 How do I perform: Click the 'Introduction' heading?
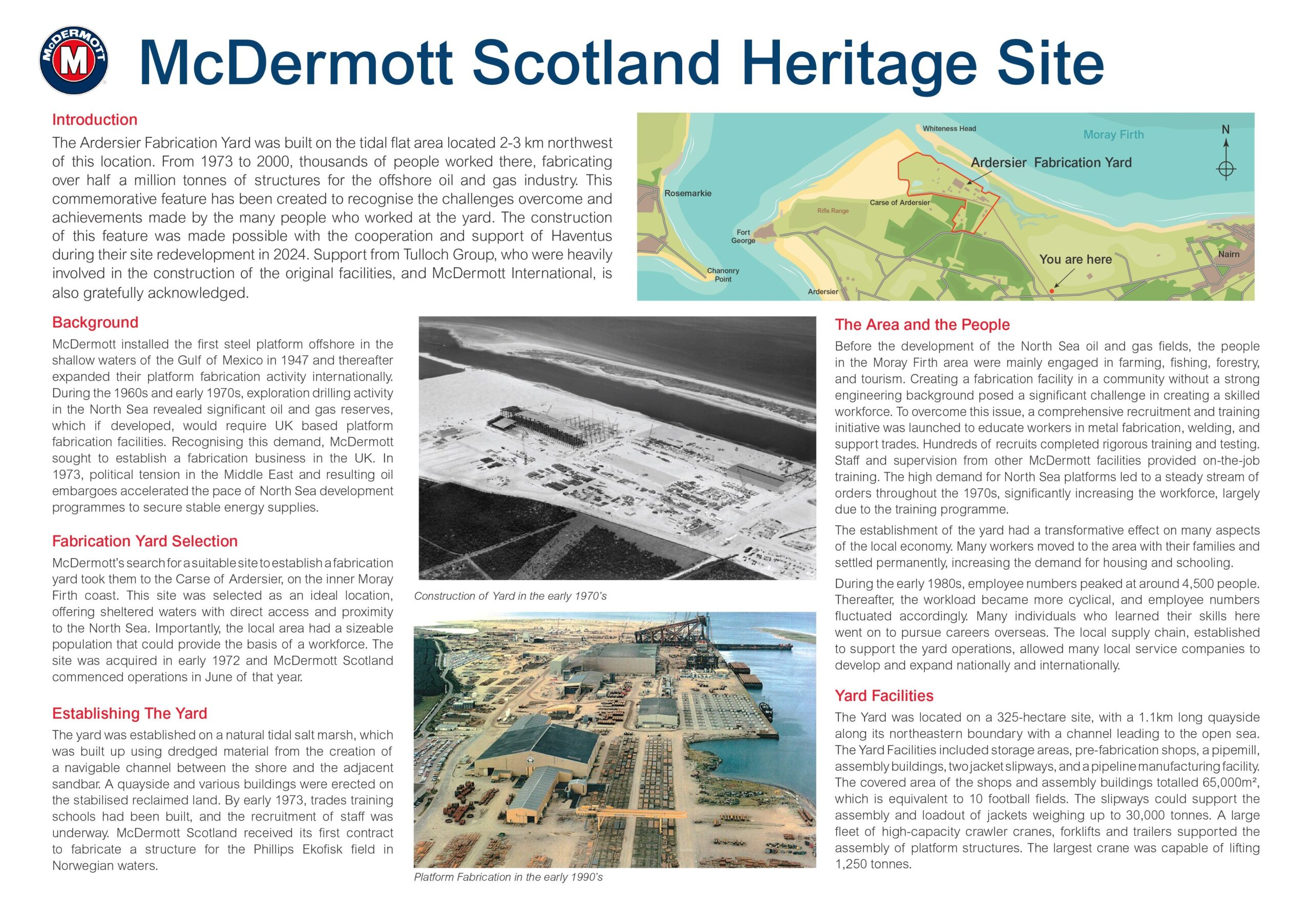[x=95, y=120]
